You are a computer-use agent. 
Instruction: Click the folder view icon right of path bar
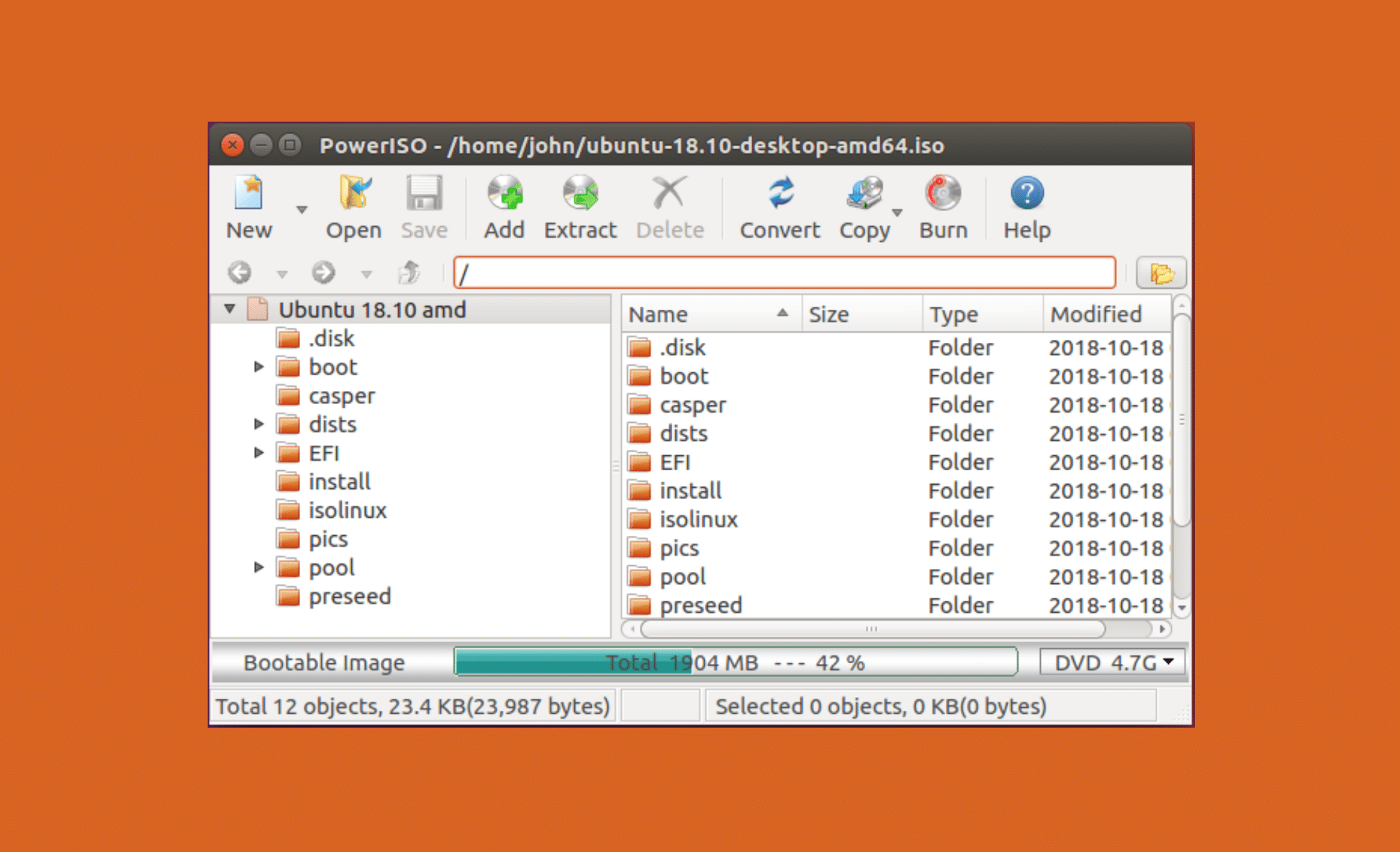click(x=1161, y=273)
